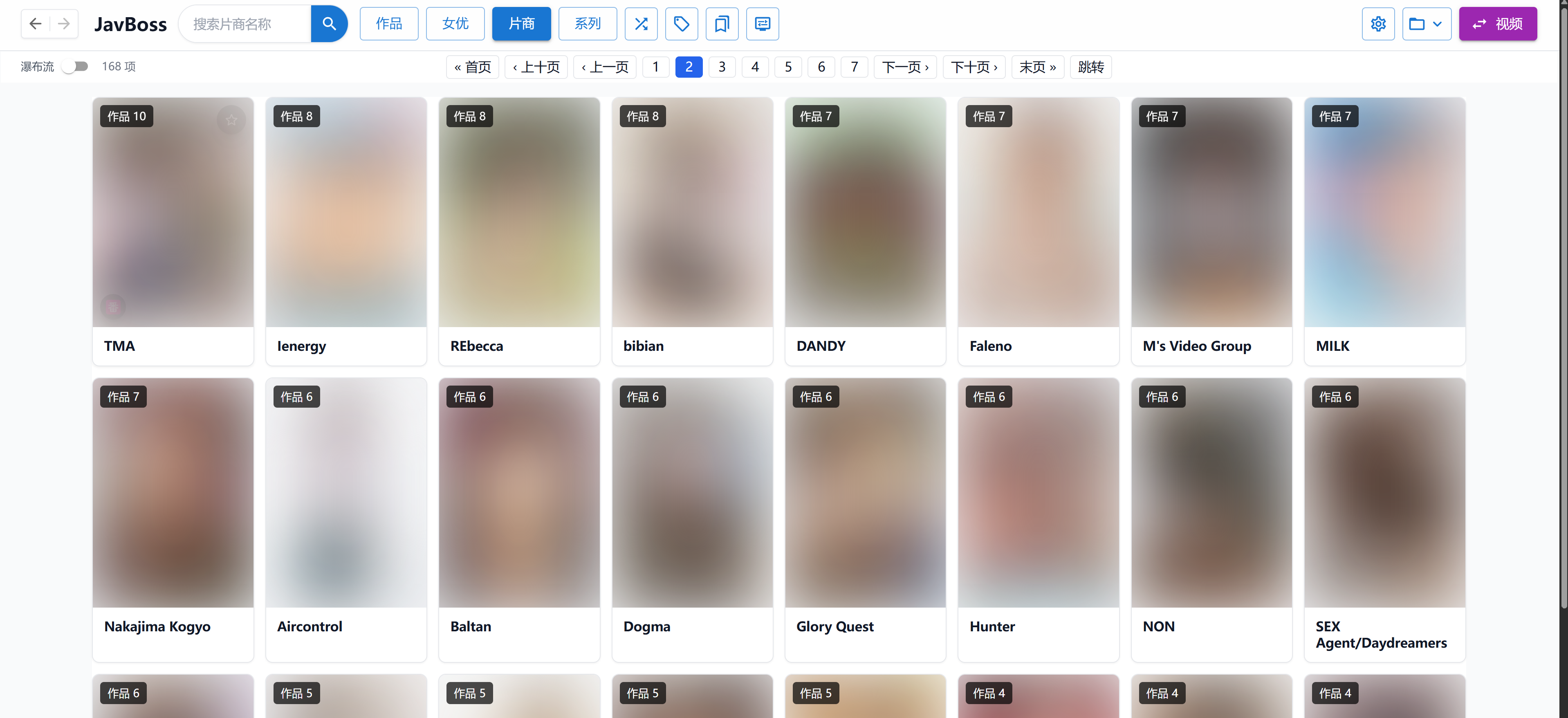Click the shuffle random icon
1568x718 pixels.
coord(641,24)
